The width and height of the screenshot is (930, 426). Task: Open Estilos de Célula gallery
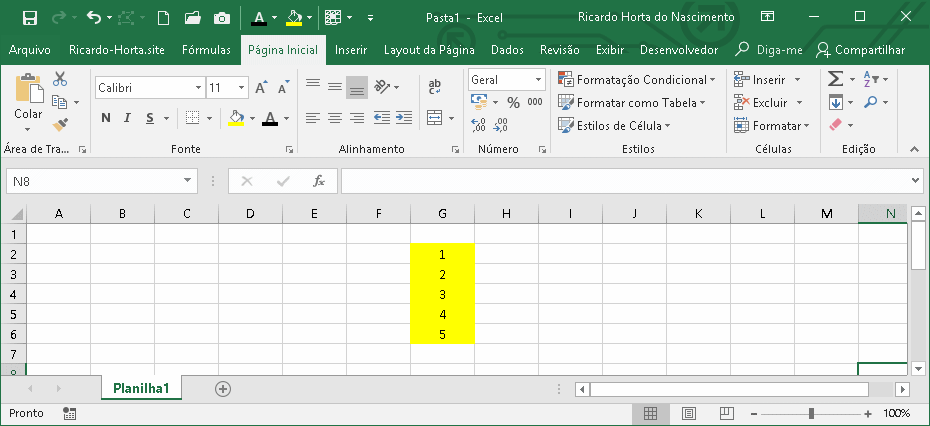pos(614,126)
